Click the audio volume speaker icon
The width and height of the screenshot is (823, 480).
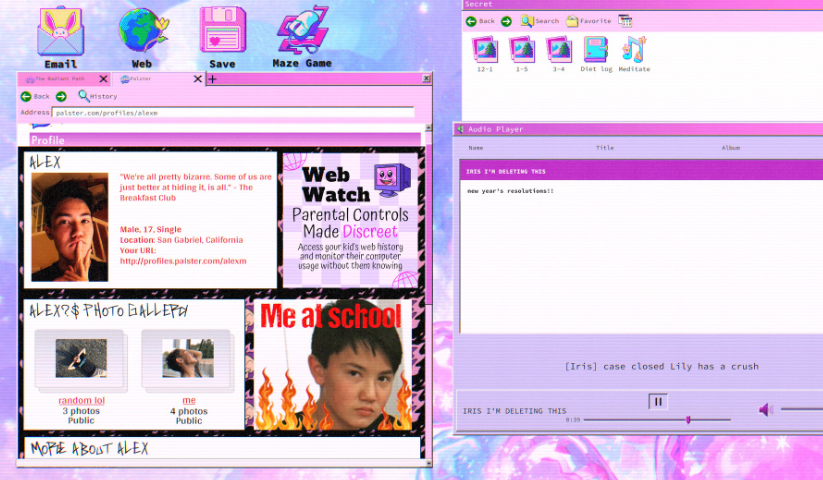[x=766, y=409]
